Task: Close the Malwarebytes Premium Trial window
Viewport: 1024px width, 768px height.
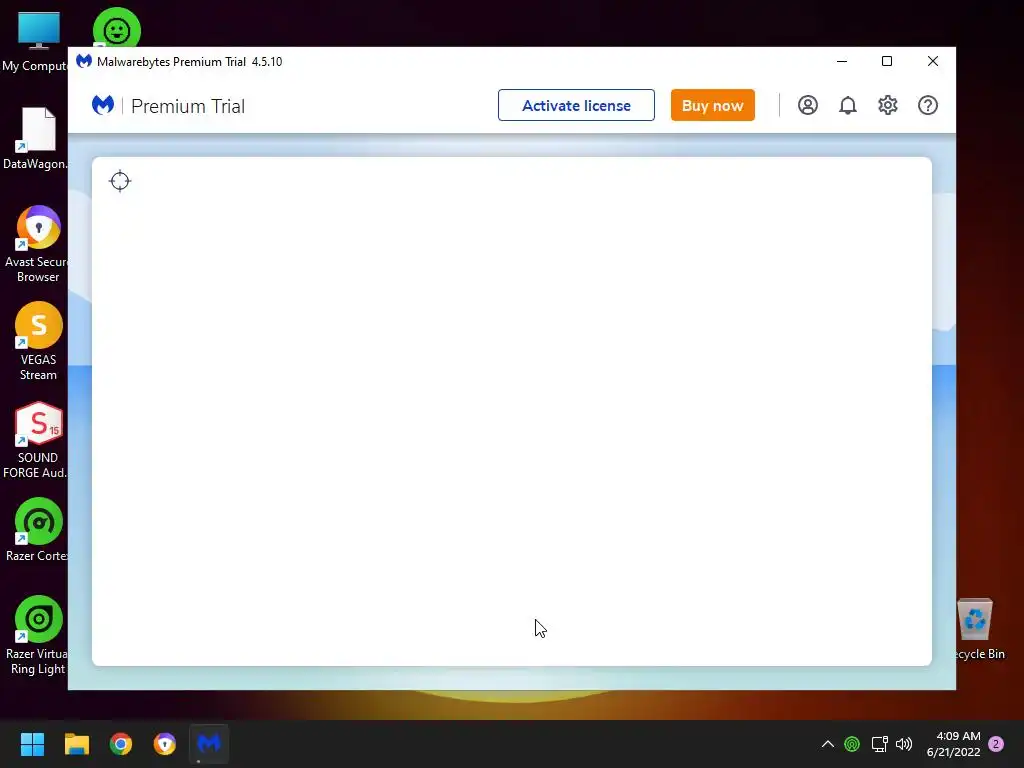Action: point(933,61)
